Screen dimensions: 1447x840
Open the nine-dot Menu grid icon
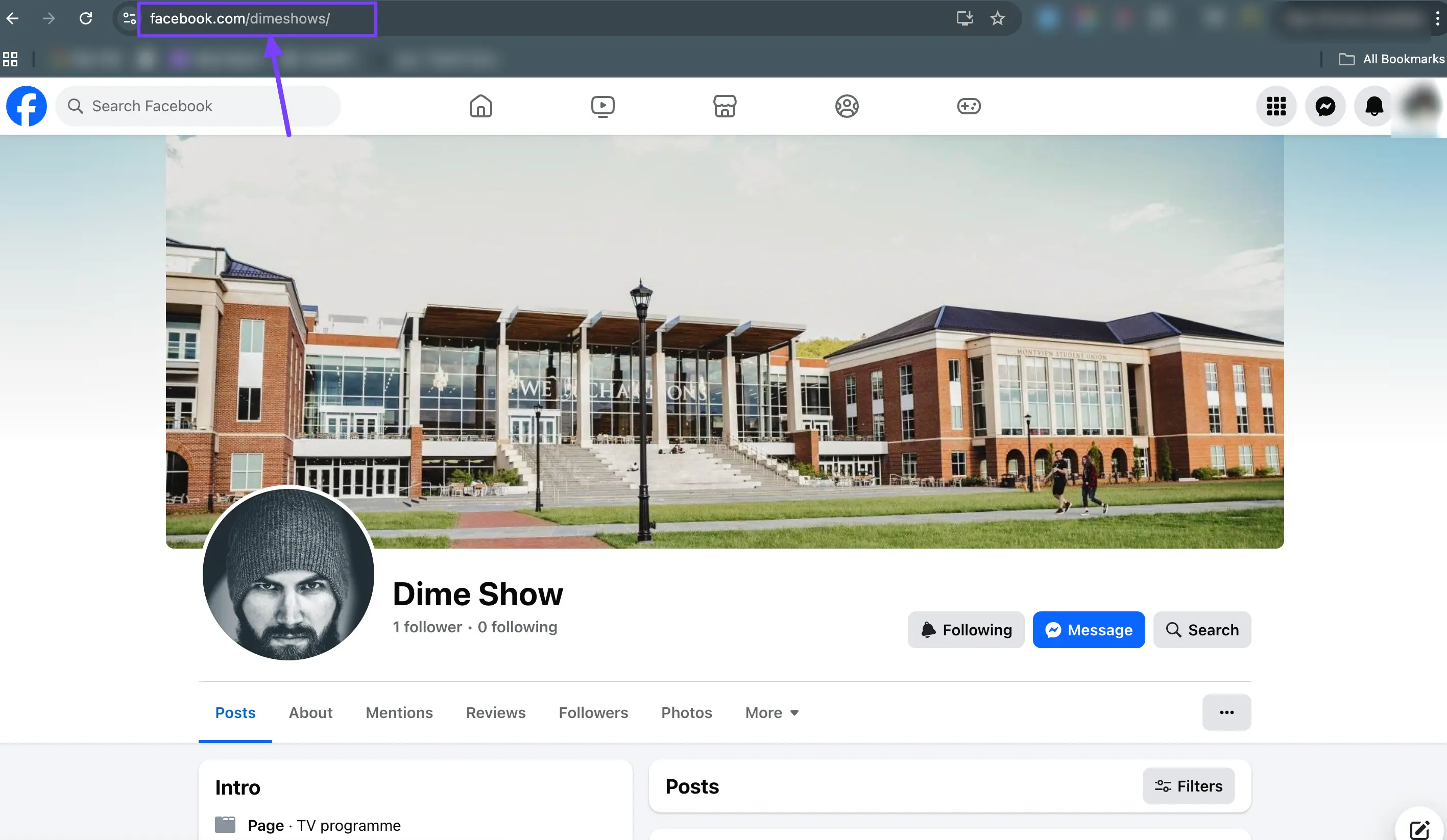1276,106
